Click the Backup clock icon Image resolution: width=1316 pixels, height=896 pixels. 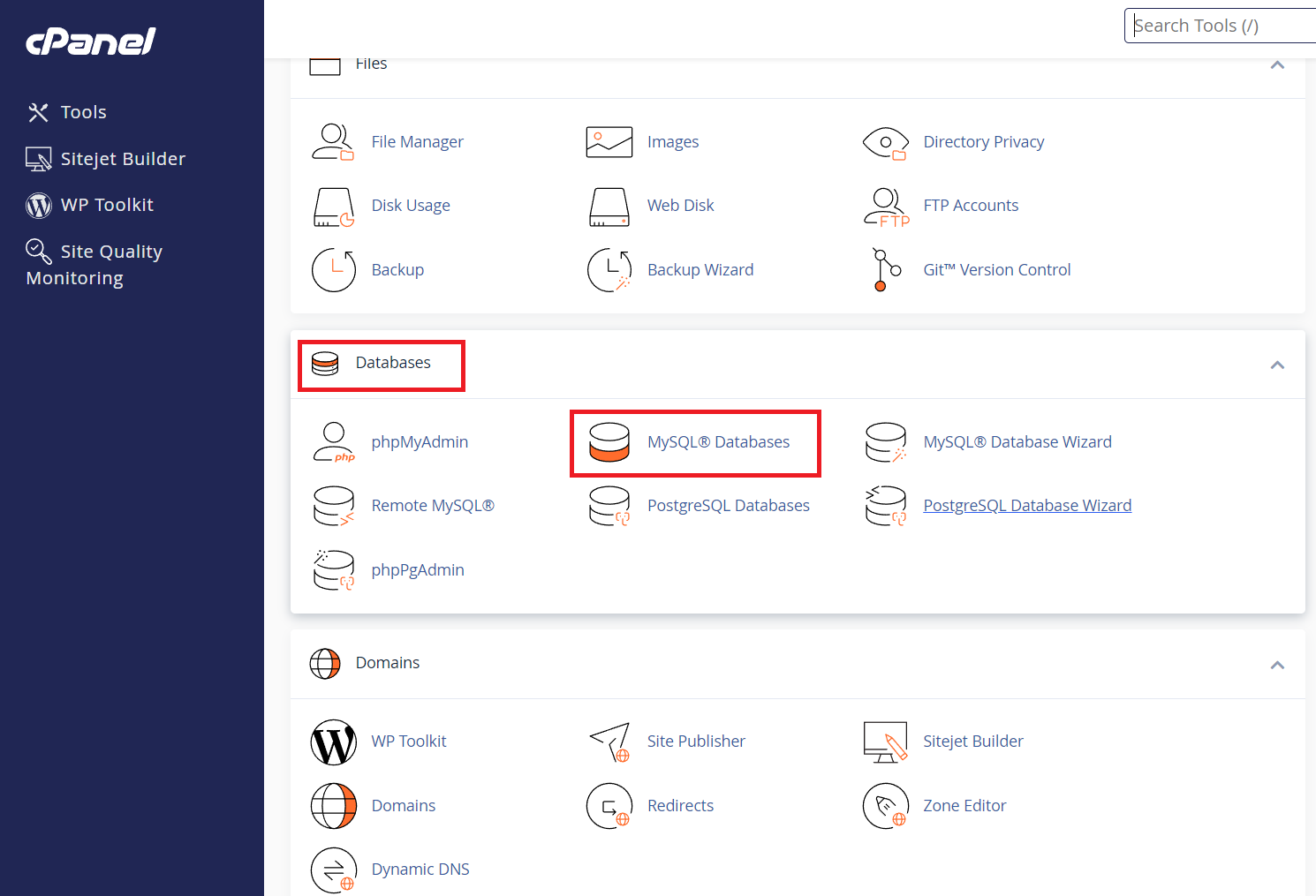[x=334, y=270]
